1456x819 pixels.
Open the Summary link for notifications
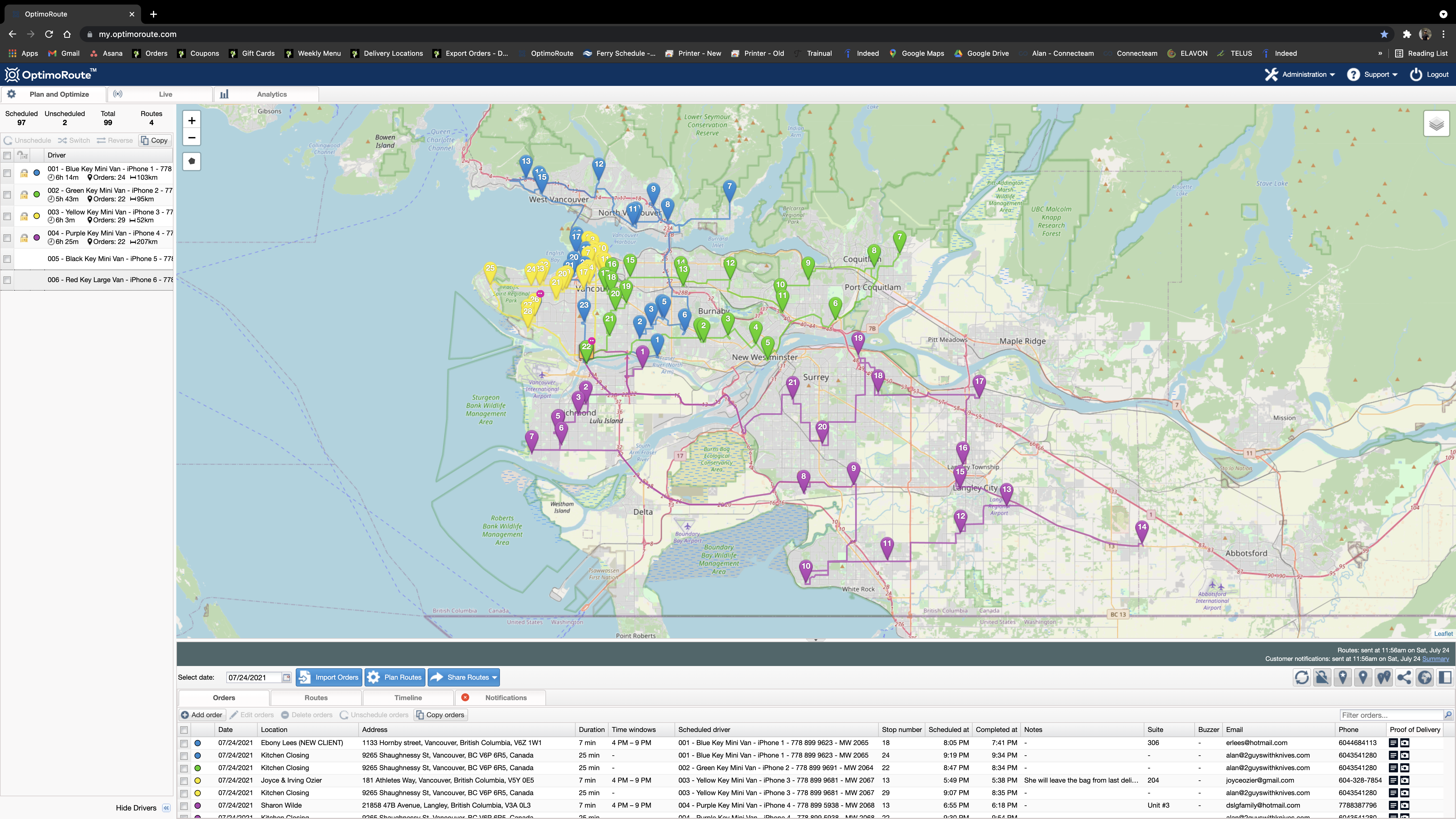click(1435, 659)
